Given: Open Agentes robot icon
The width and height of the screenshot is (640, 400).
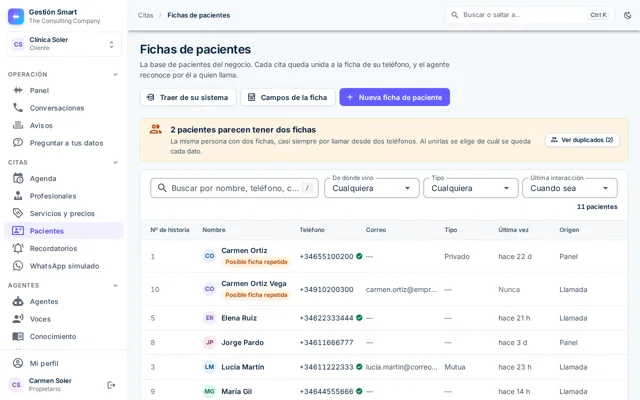Looking at the screenshot, I should 18,301.
